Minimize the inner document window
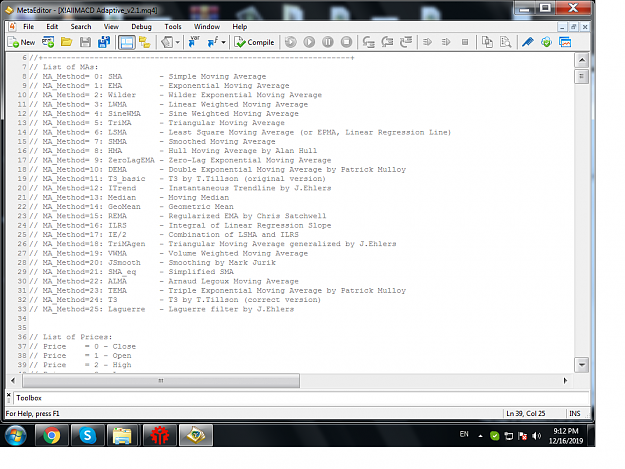625x469 pixels. click(x=562, y=27)
